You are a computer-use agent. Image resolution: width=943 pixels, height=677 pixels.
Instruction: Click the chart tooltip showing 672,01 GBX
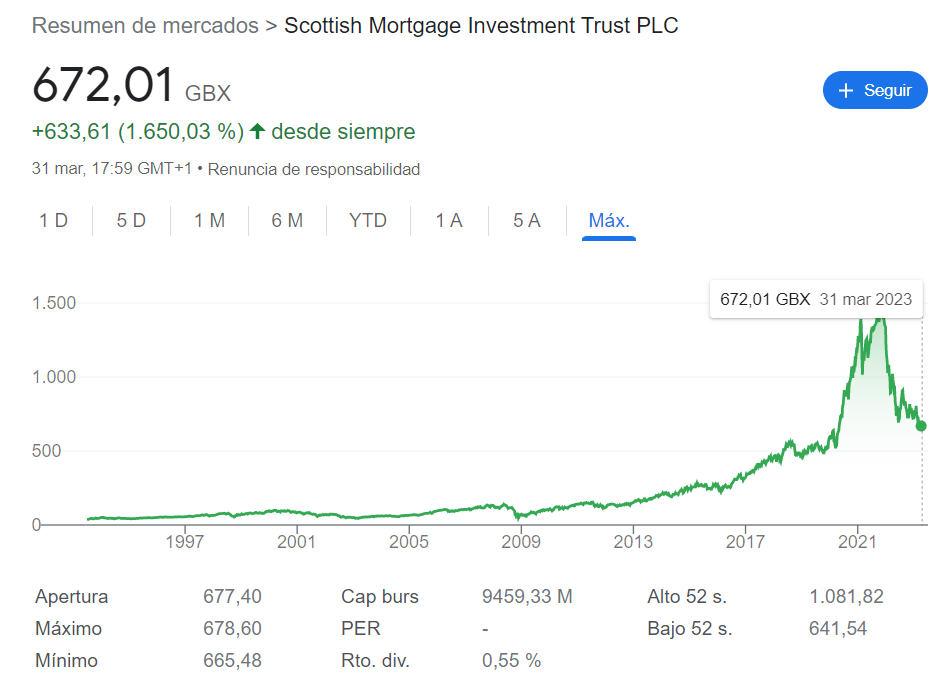[816, 299]
